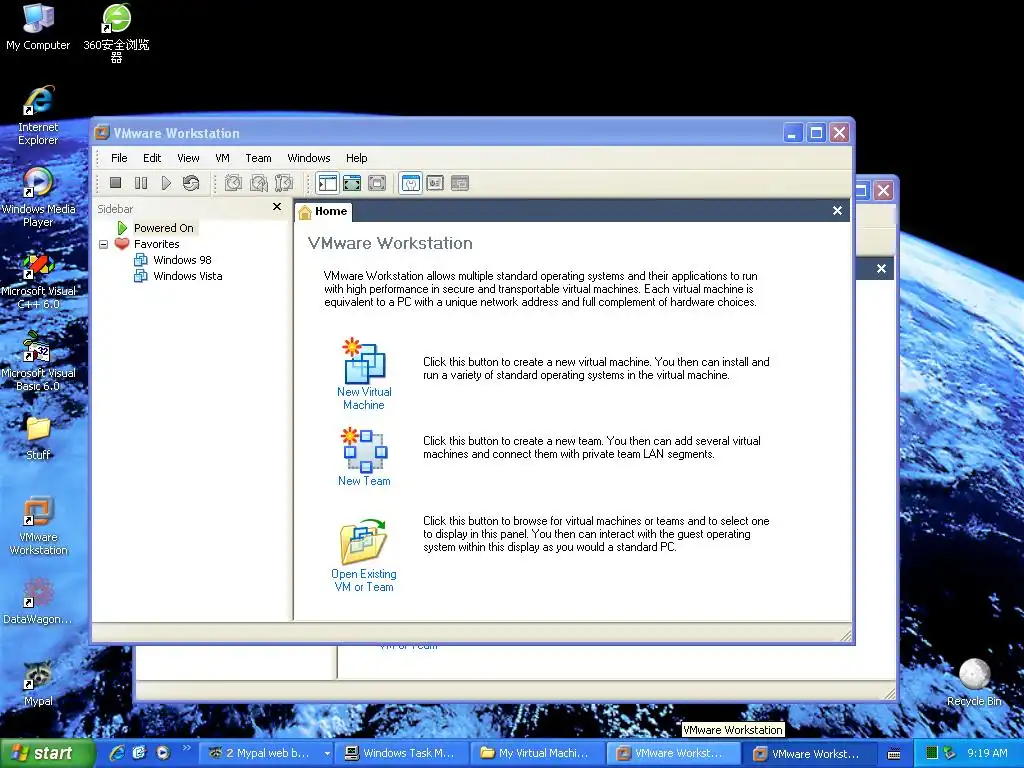Open the Recycle Bin
This screenshot has height=768, width=1024.
[974, 682]
